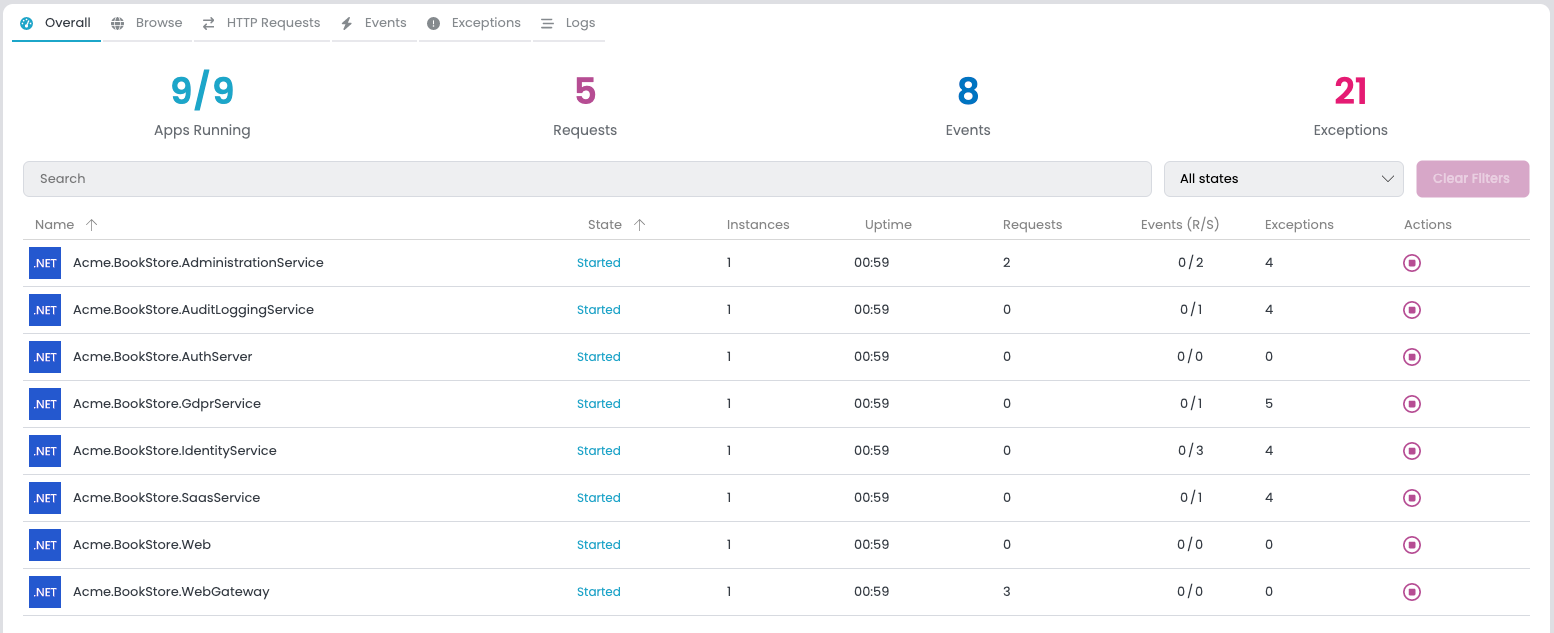This screenshot has height=633, width=1554.
Task: Open the Overall tab
Action: click(56, 22)
